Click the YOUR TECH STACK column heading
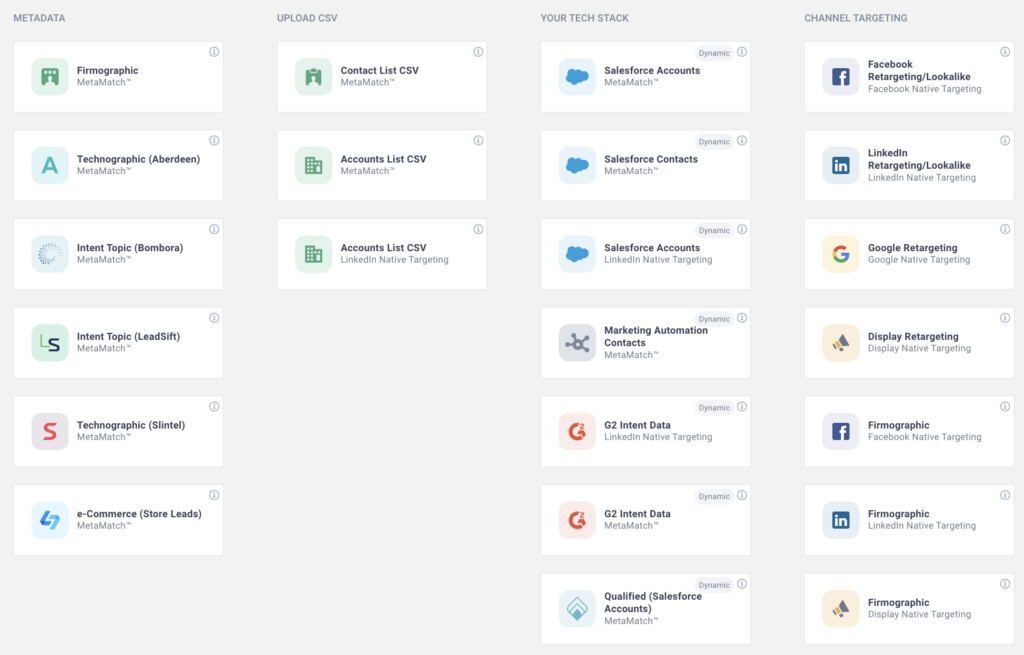 pos(584,18)
